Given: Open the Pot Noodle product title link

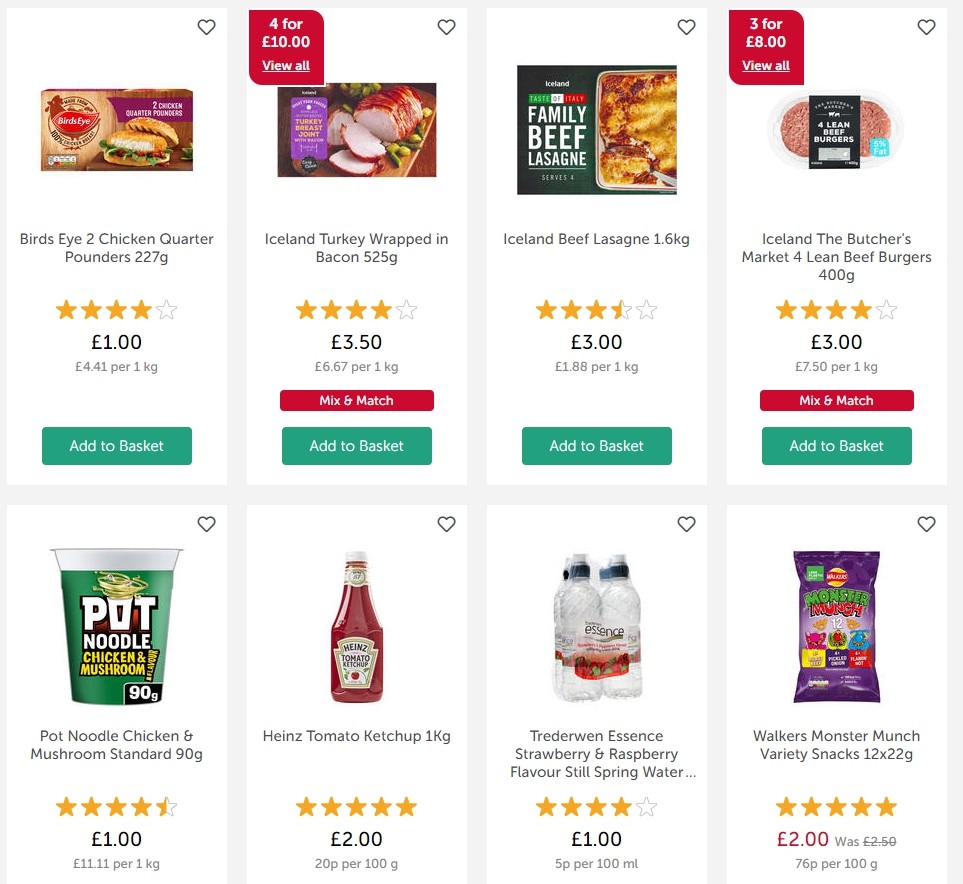Looking at the screenshot, I should 116,744.
